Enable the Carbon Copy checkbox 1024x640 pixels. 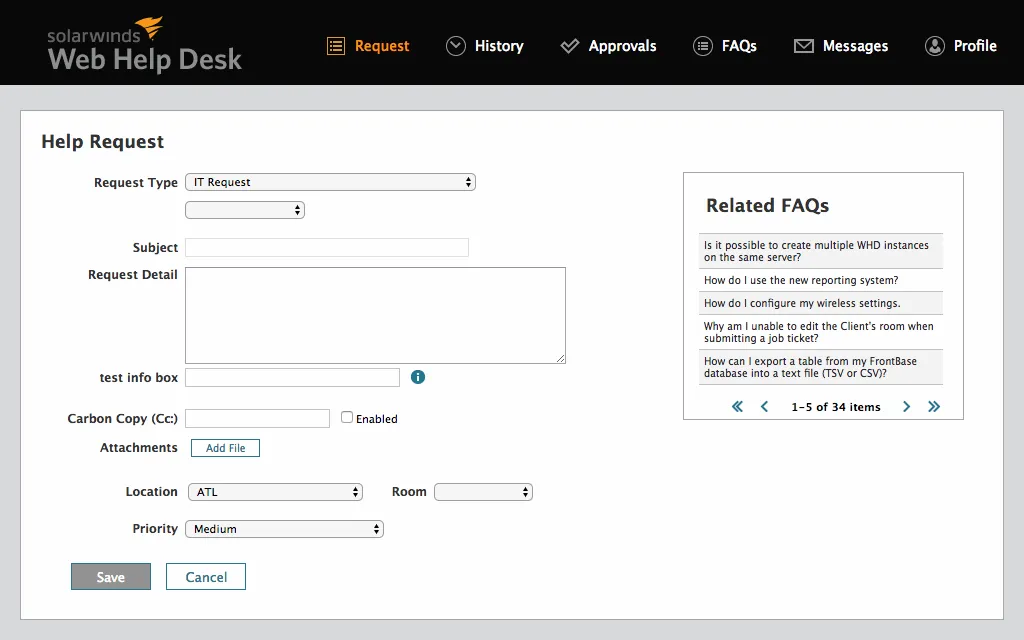(345, 417)
